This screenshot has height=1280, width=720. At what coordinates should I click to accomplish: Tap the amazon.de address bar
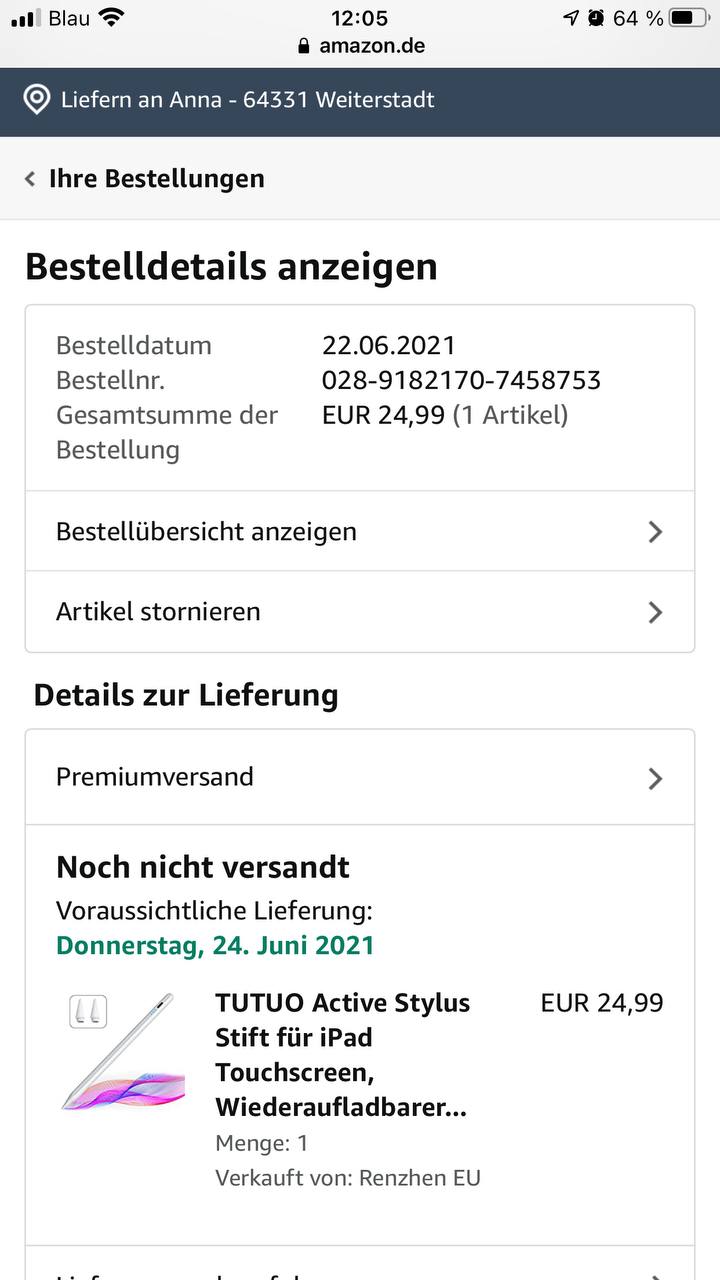(372, 46)
